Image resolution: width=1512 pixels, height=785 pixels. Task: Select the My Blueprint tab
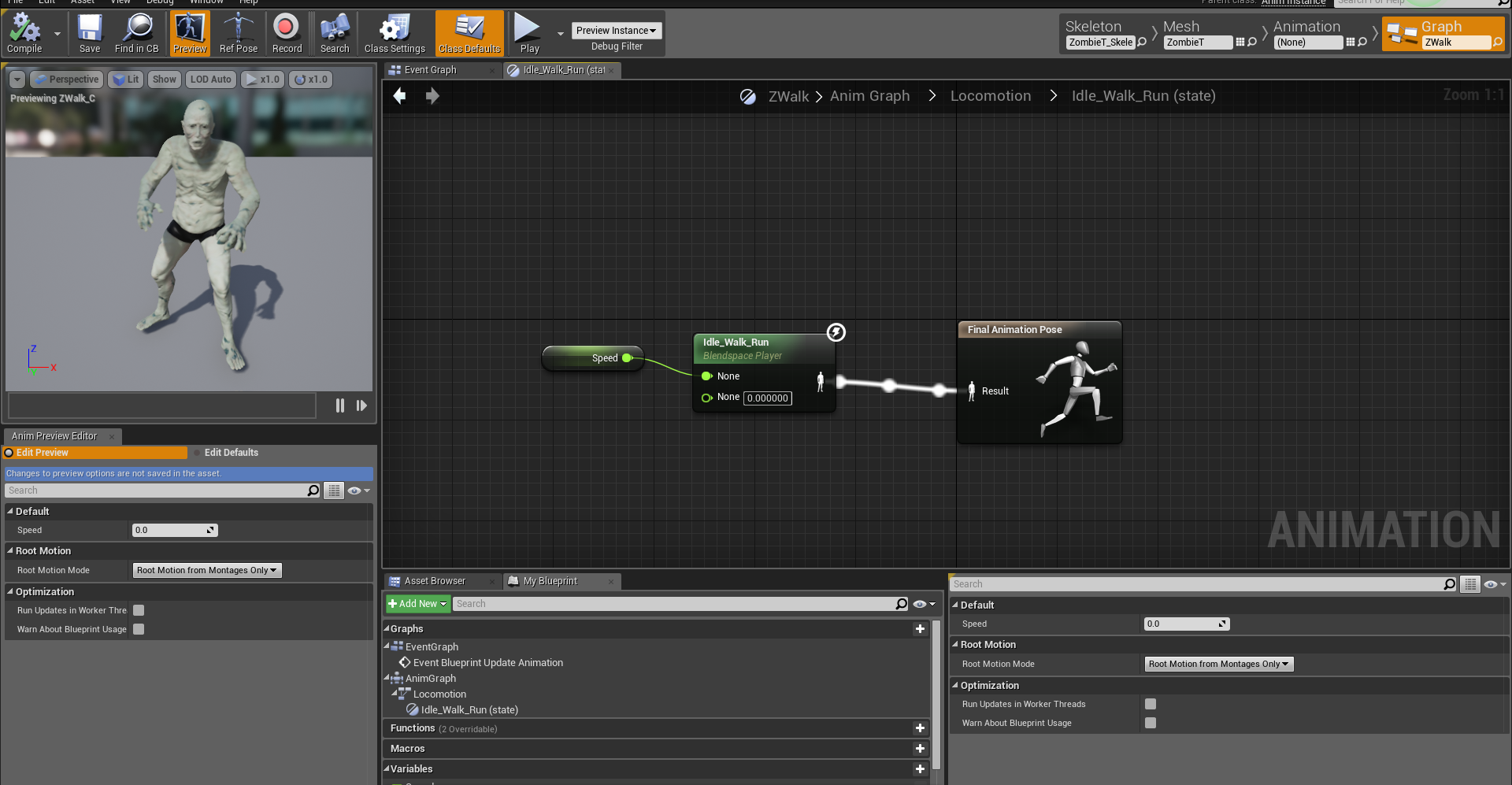click(x=561, y=581)
